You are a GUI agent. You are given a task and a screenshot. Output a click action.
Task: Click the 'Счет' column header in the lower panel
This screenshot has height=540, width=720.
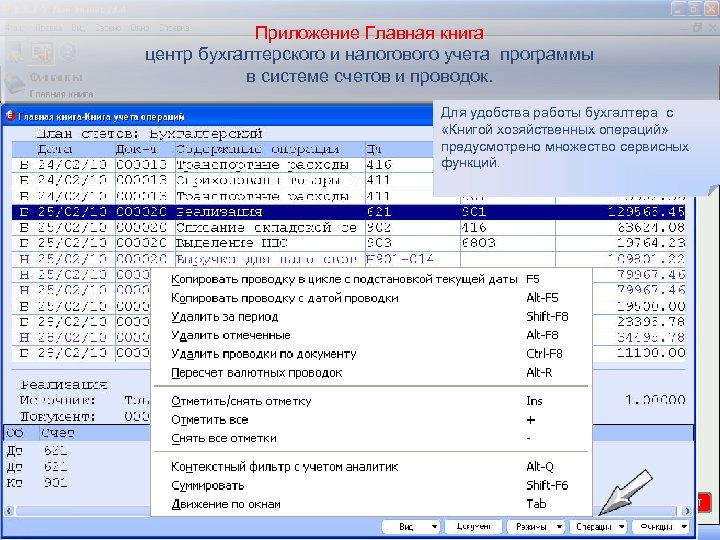click(57, 433)
